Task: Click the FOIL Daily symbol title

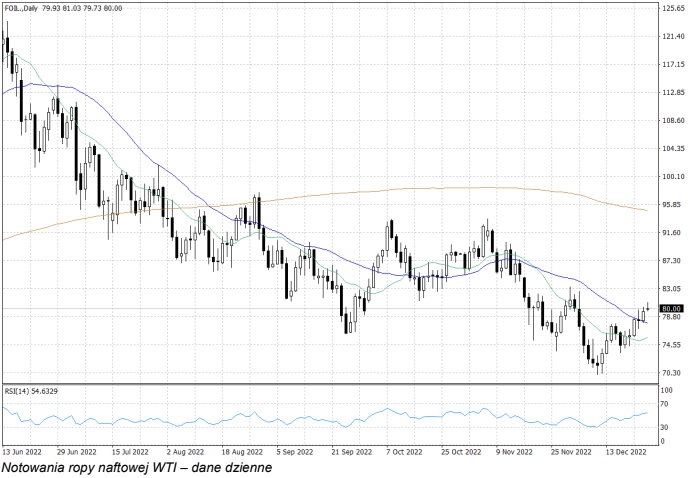Action: pyautogui.click(x=22, y=10)
